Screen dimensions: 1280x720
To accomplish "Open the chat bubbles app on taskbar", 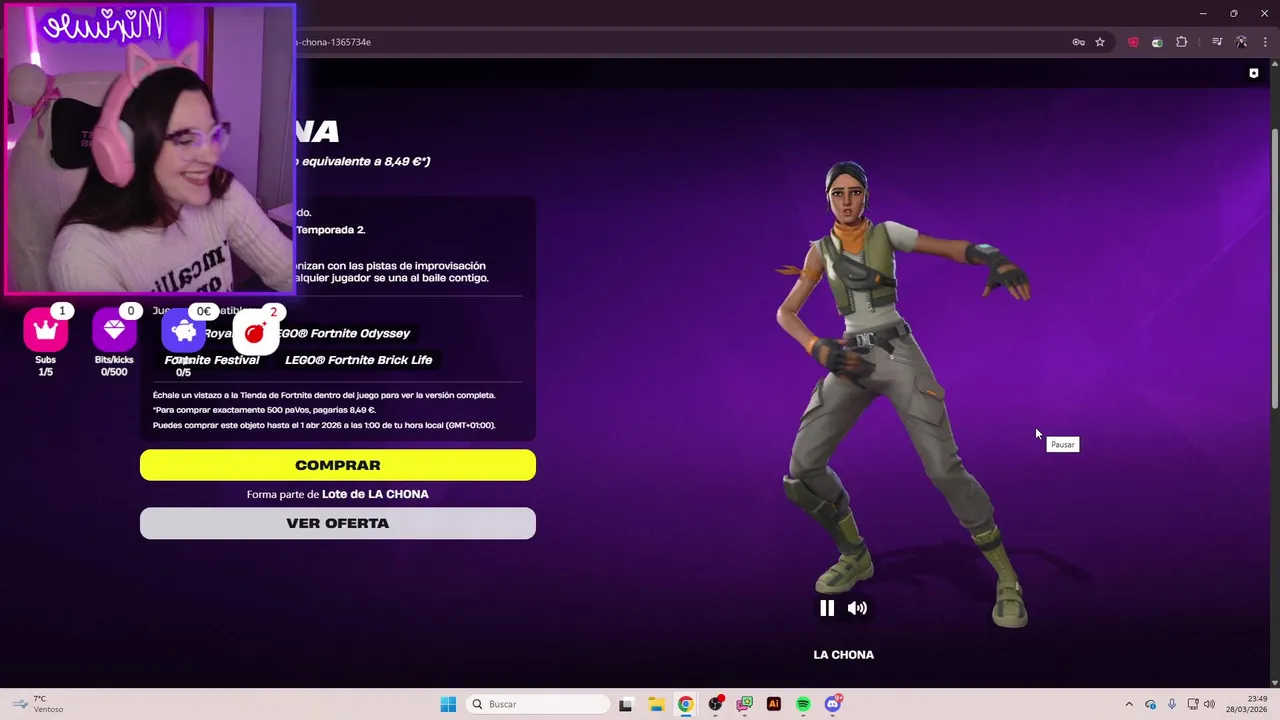I will (744, 704).
